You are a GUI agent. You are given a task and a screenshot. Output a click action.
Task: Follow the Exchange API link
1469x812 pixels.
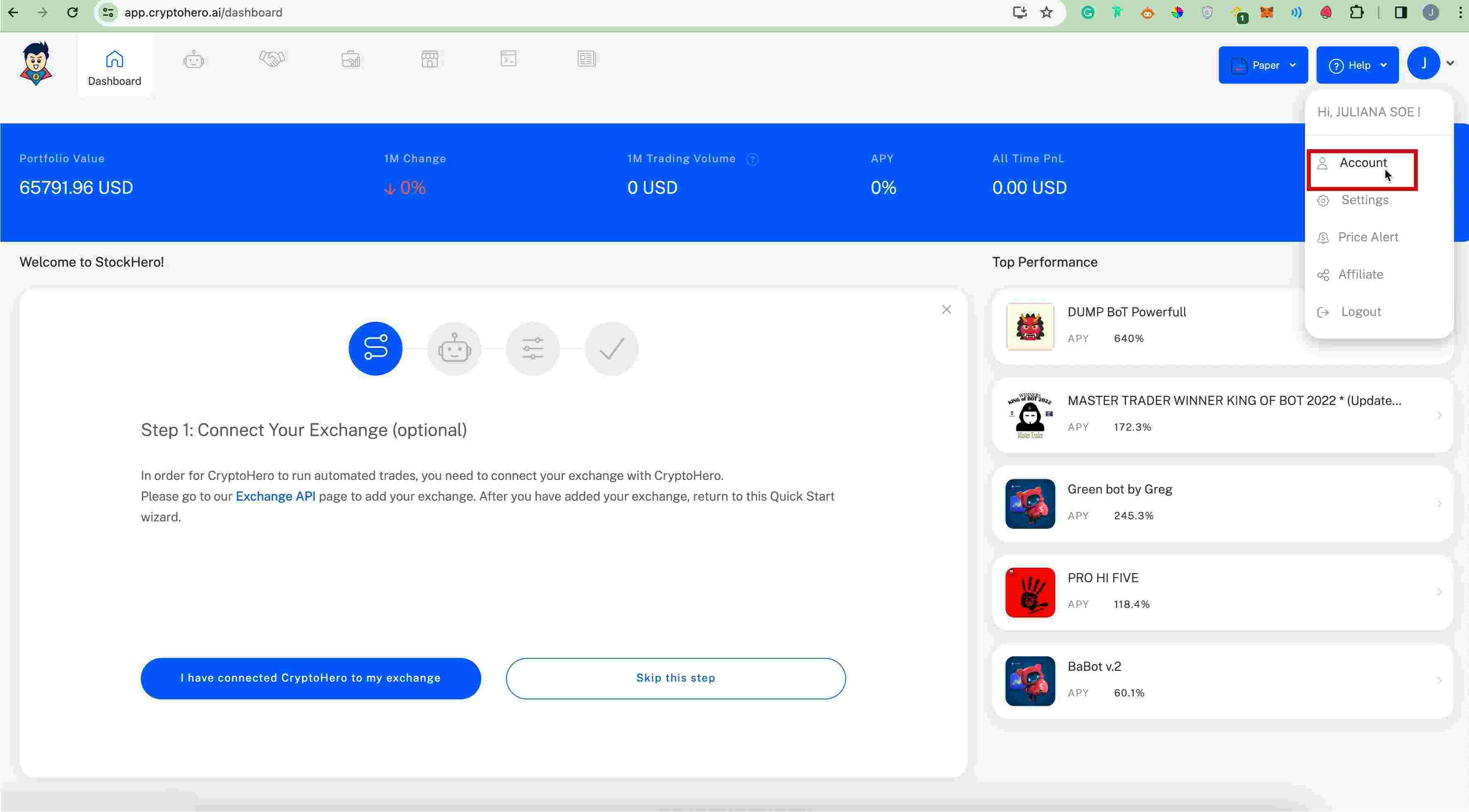275,496
